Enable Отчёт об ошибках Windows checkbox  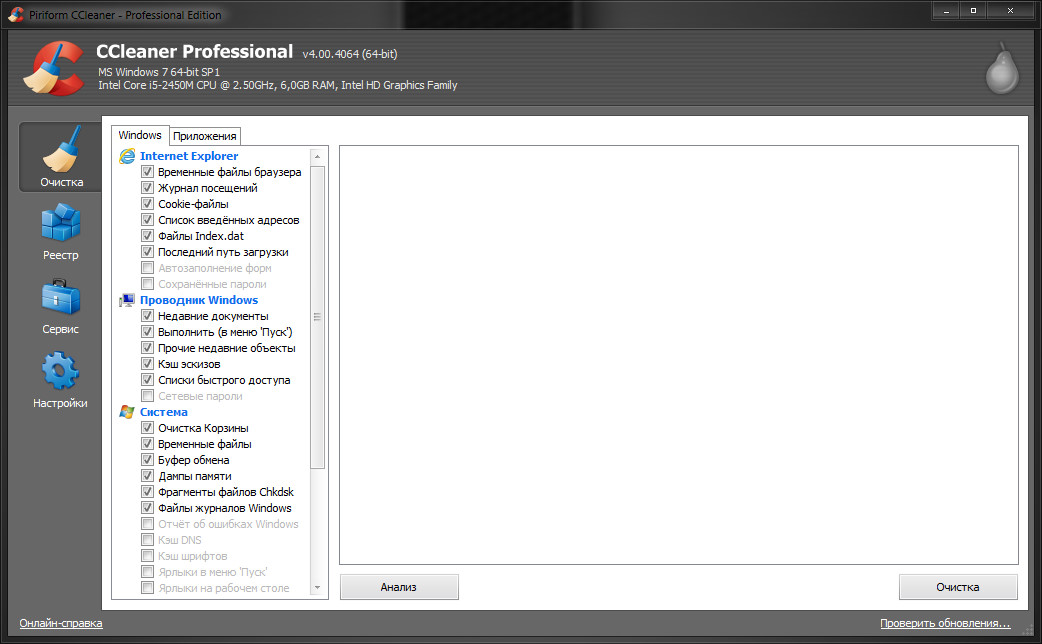[148, 524]
